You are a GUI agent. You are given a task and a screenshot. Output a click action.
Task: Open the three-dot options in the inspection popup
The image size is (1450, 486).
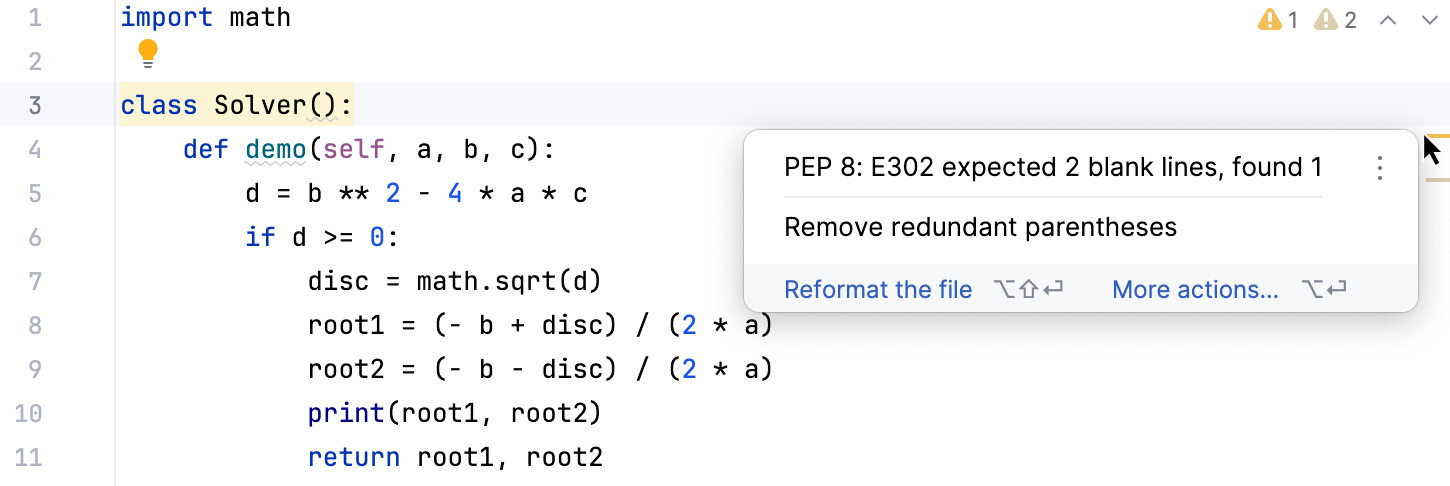coord(1380,168)
